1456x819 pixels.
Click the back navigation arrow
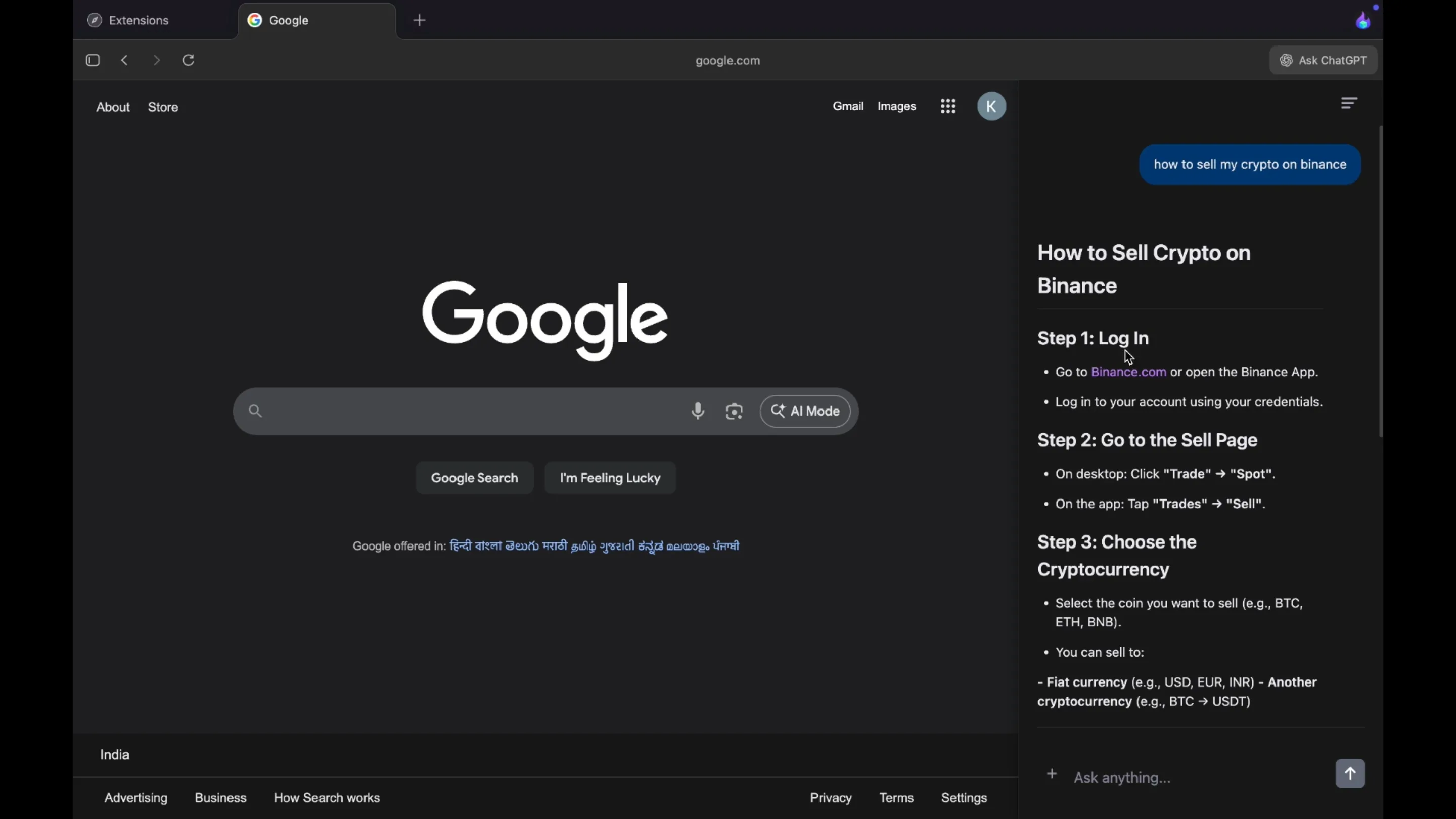click(x=125, y=60)
